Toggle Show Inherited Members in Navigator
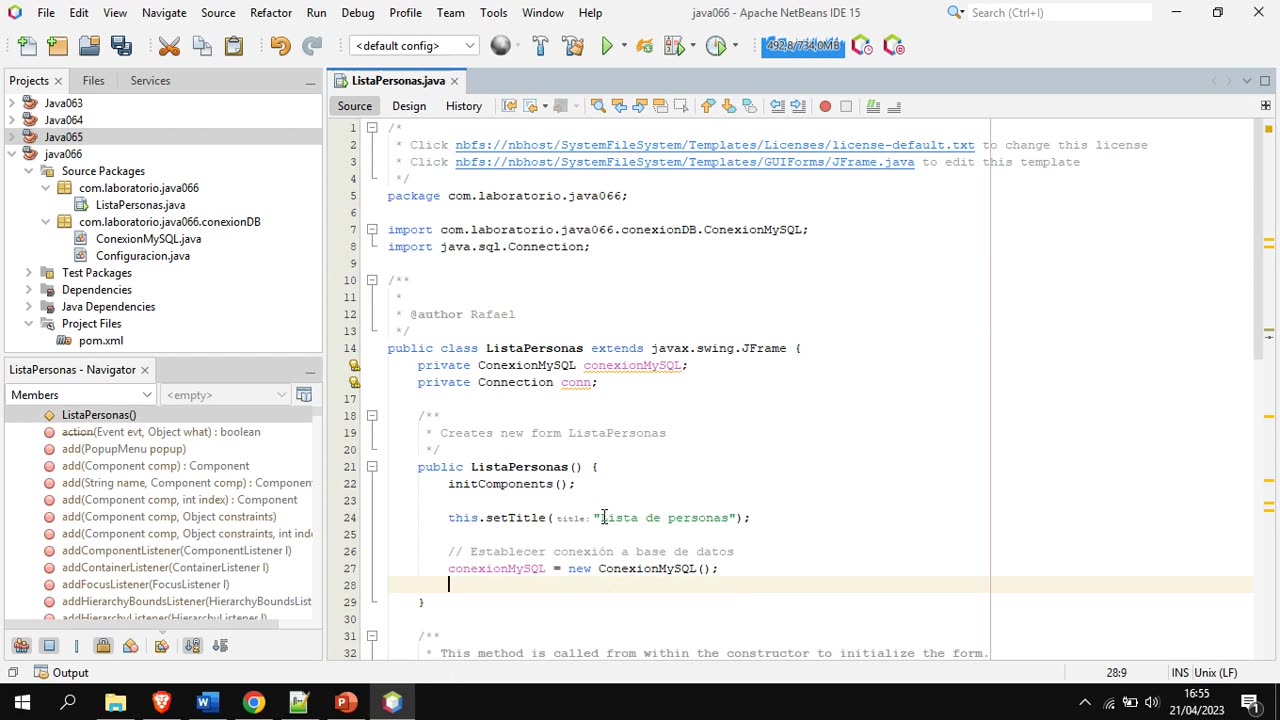 (x=21, y=646)
